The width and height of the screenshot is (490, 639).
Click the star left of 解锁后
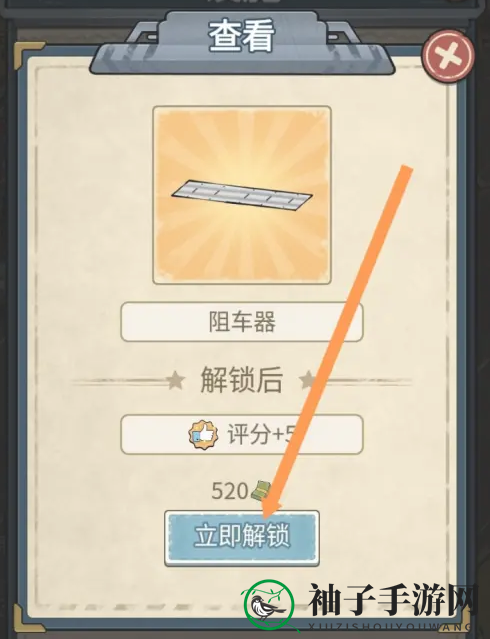[176, 381]
